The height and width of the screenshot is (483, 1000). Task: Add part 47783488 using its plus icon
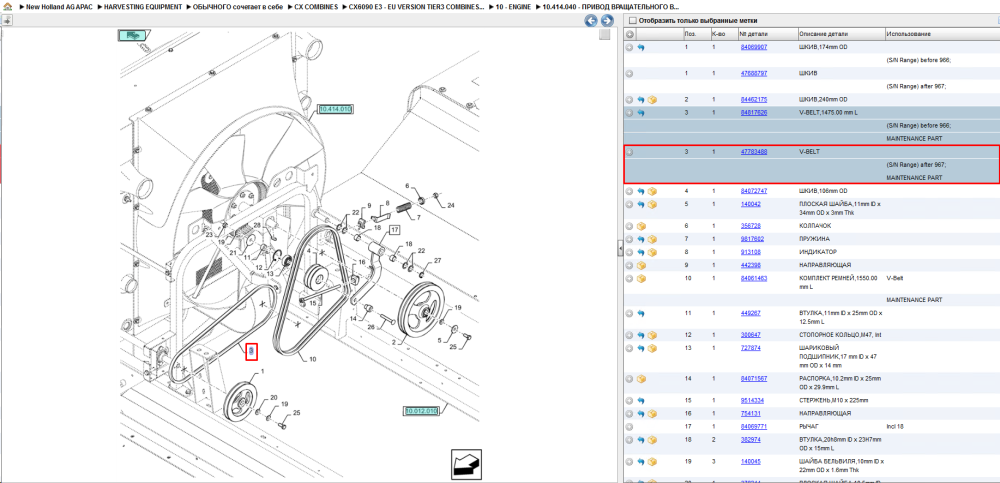(x=629, y=152)
